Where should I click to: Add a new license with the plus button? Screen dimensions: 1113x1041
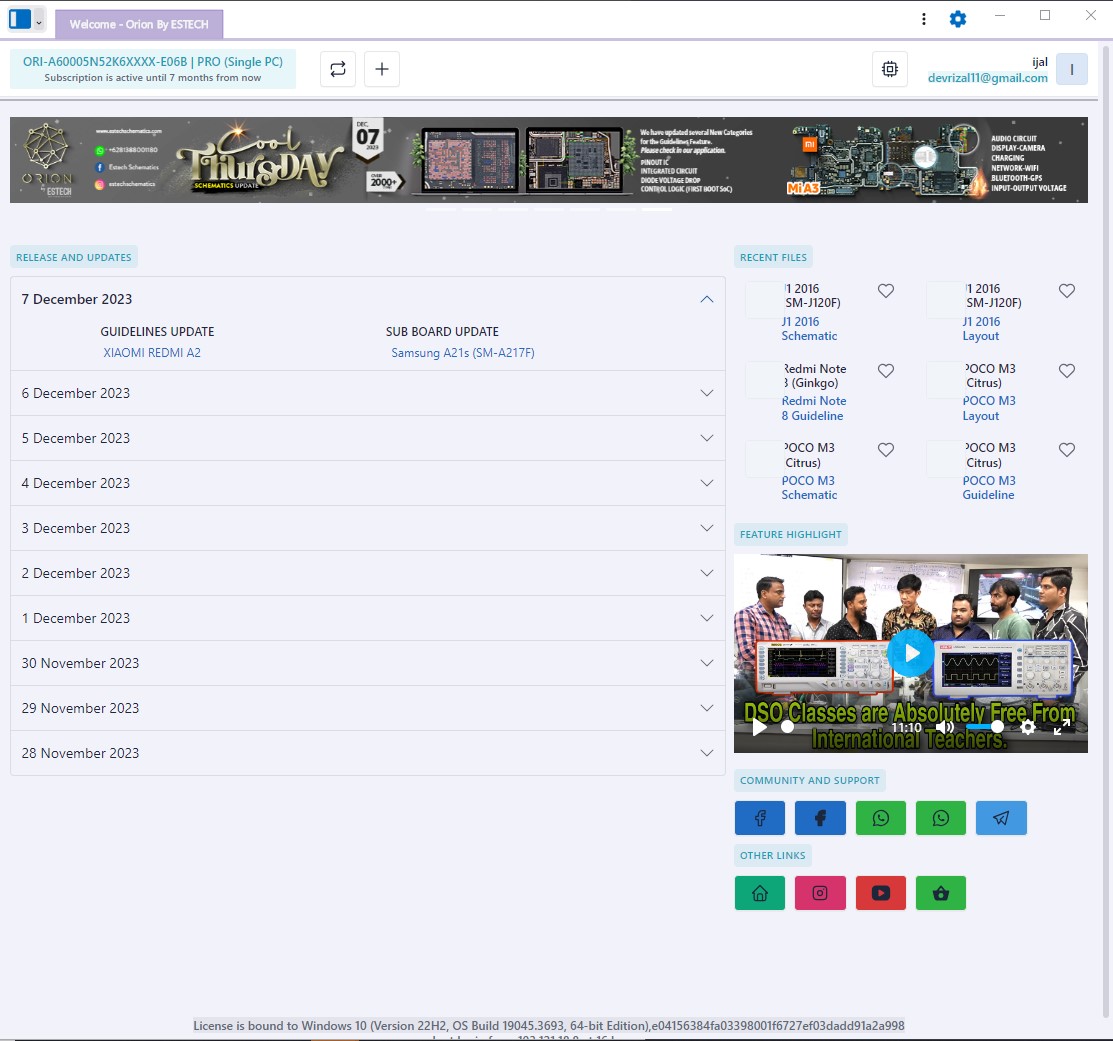click(x=382, y=69)
